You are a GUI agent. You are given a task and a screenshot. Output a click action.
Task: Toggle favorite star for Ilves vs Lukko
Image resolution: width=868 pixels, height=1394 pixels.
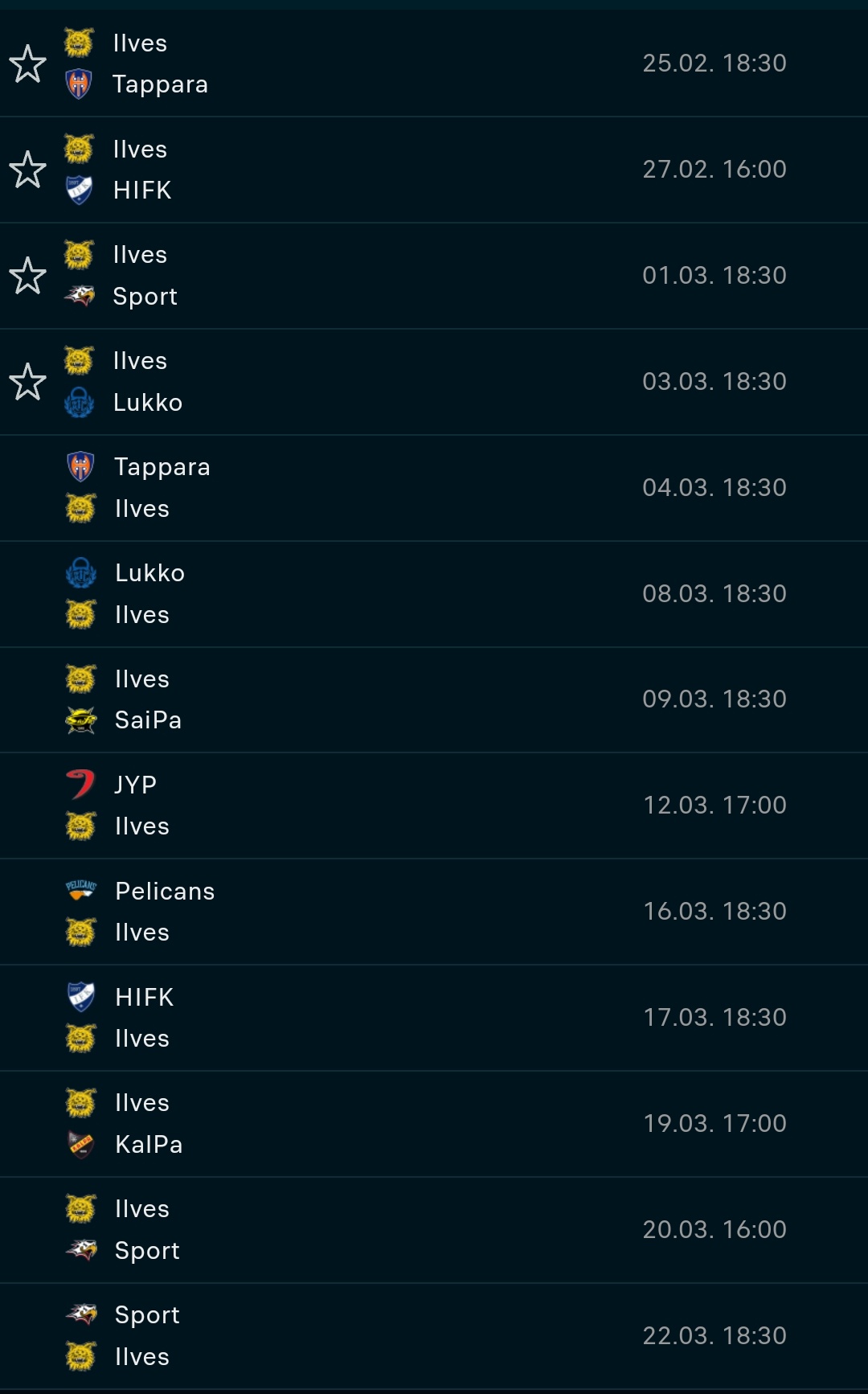pyautogui.click(x=28, y=382)
